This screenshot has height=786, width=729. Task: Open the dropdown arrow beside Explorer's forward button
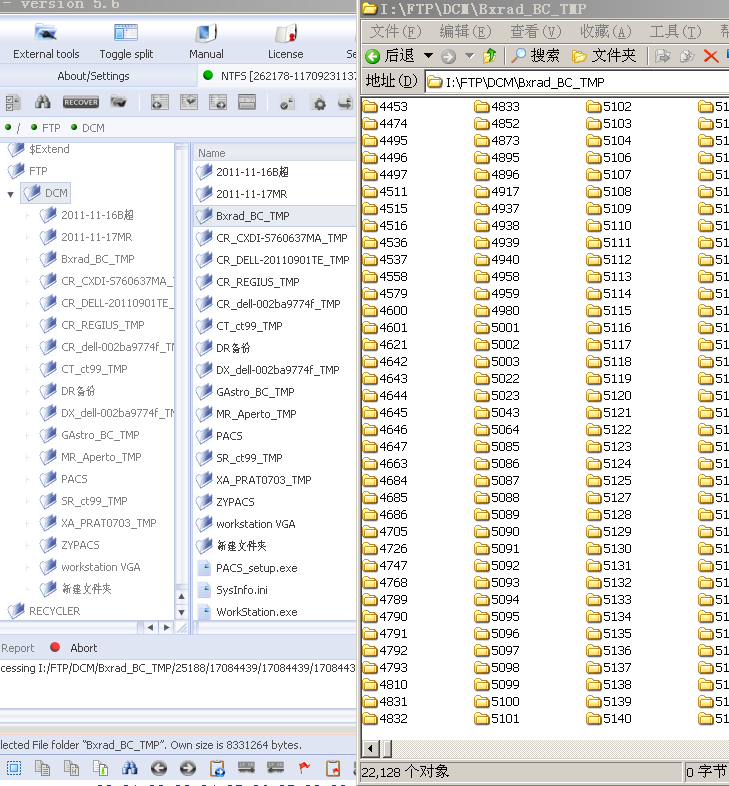point(469,56)
